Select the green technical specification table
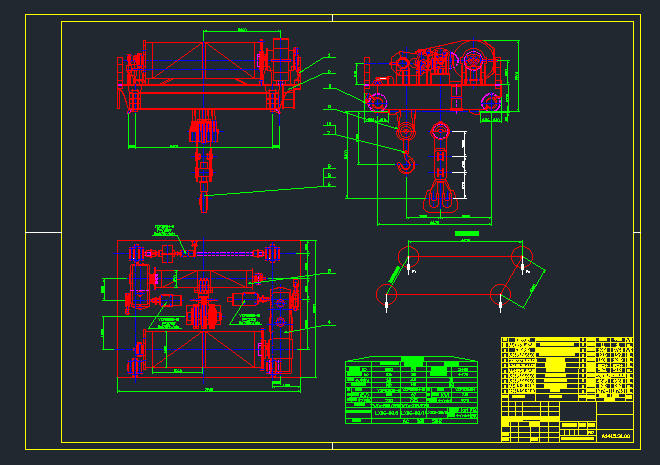Screen dimensions: 660x465 (411, 390)
